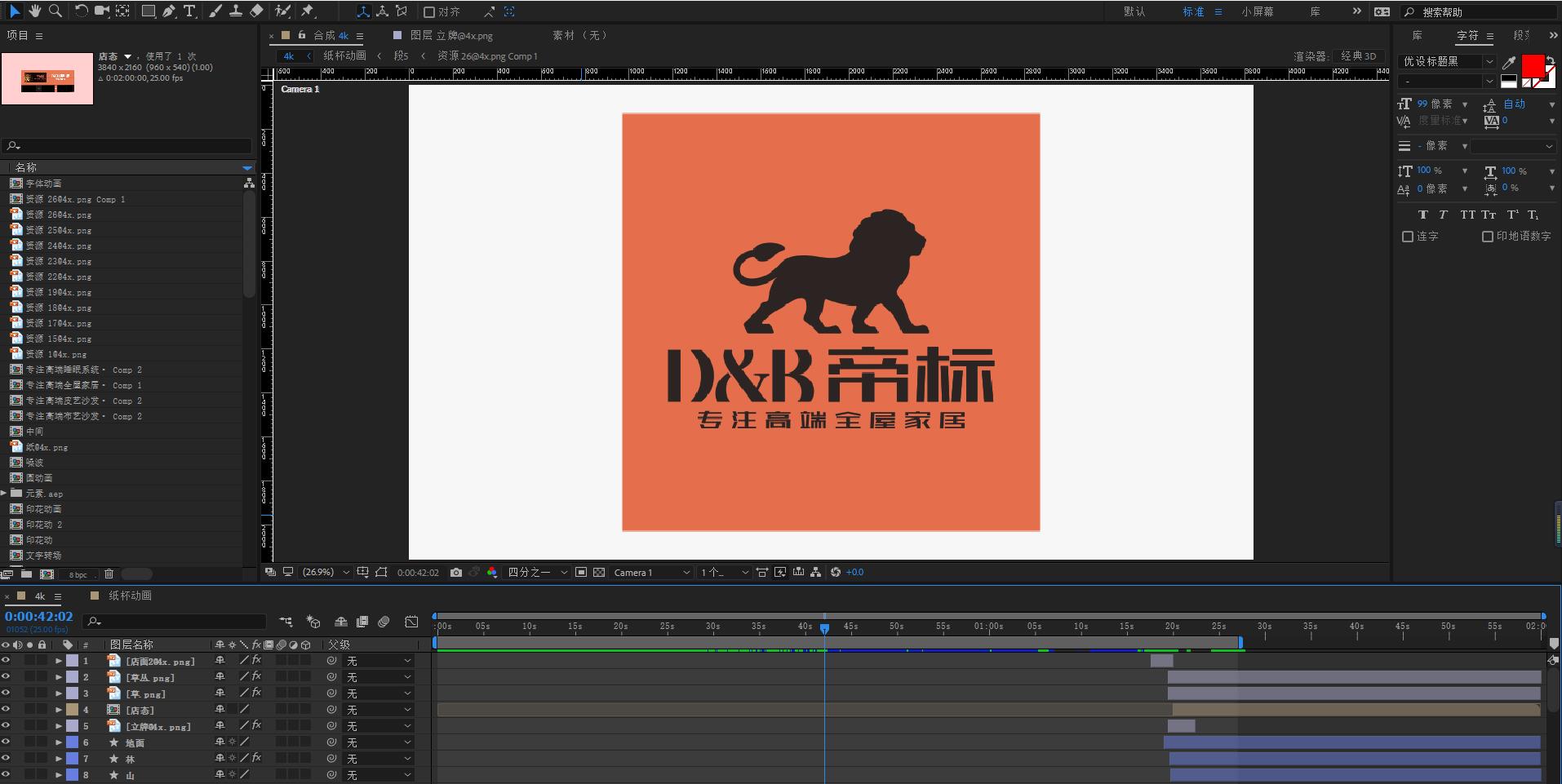This screenshot has height=784, width=1562.
Task: Select the Rectangle shape tool
Action: (148, 11)
